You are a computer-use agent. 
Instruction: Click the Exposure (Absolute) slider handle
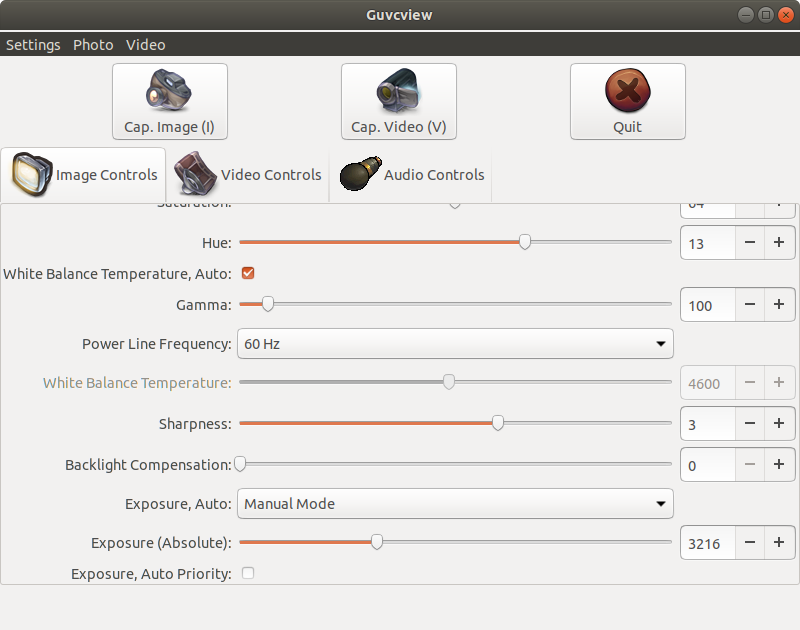[x=377, y=542]
